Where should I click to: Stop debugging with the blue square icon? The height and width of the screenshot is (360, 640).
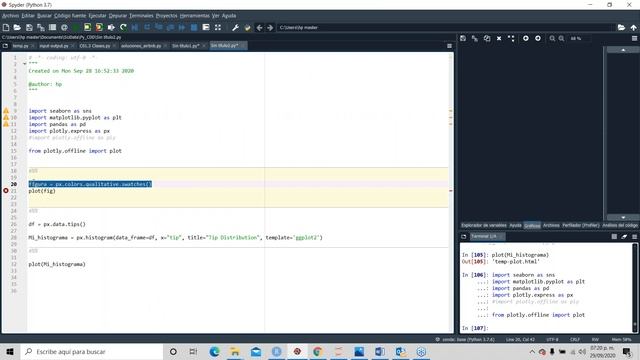coord(194,27)
